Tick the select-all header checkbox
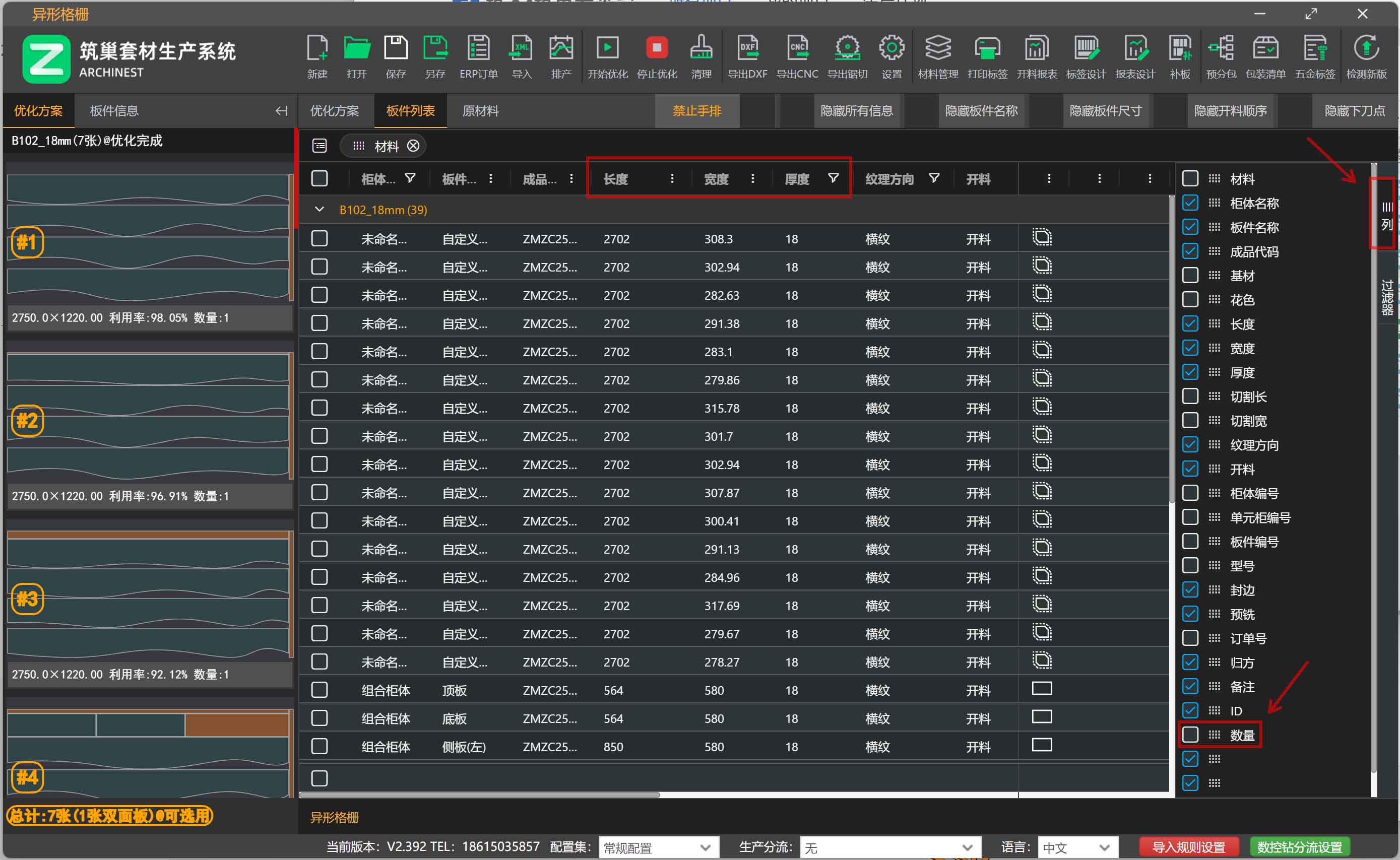This screenshot has height=860, width=1400. pyautogui.click(x=320, y=178)
